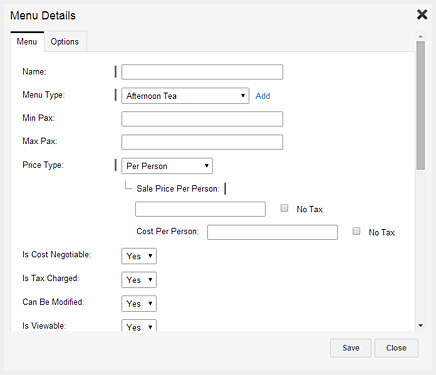Focus the Cost Per Person field
Screen dimensions: 436x375
(272, 232)
